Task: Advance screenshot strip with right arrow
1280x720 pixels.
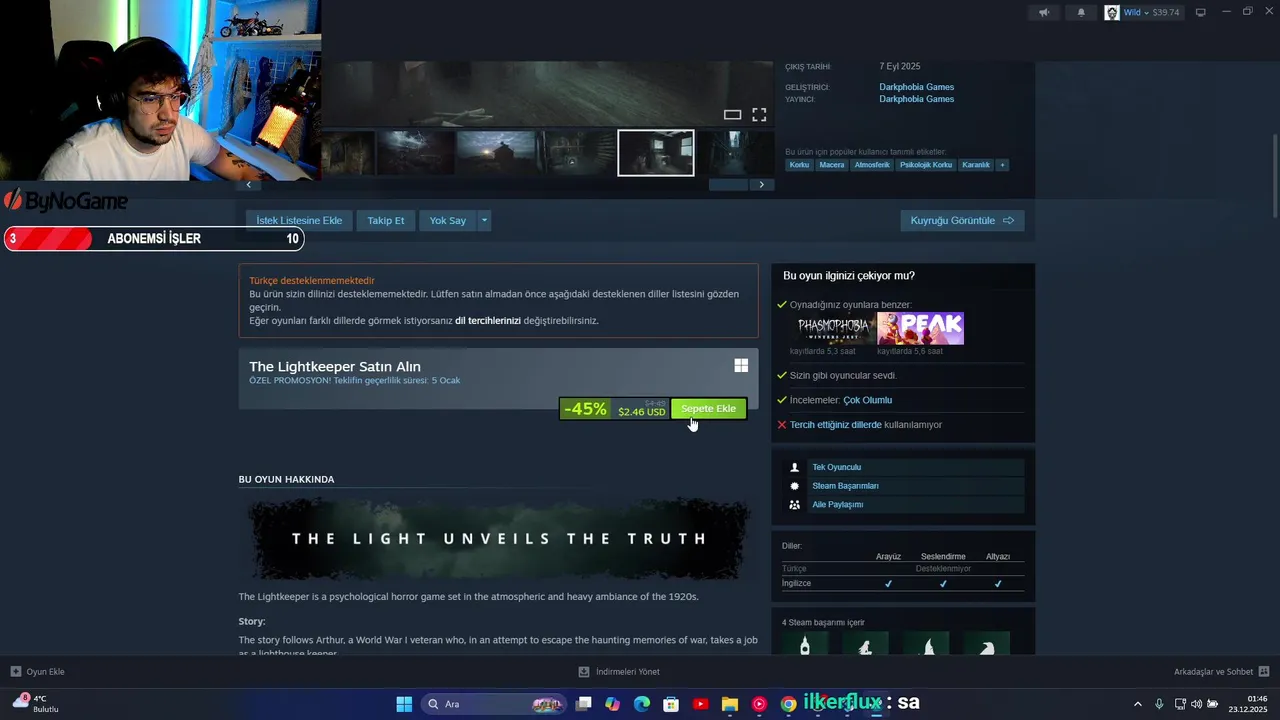Action: pyautogui.click(x=762, y=185)
